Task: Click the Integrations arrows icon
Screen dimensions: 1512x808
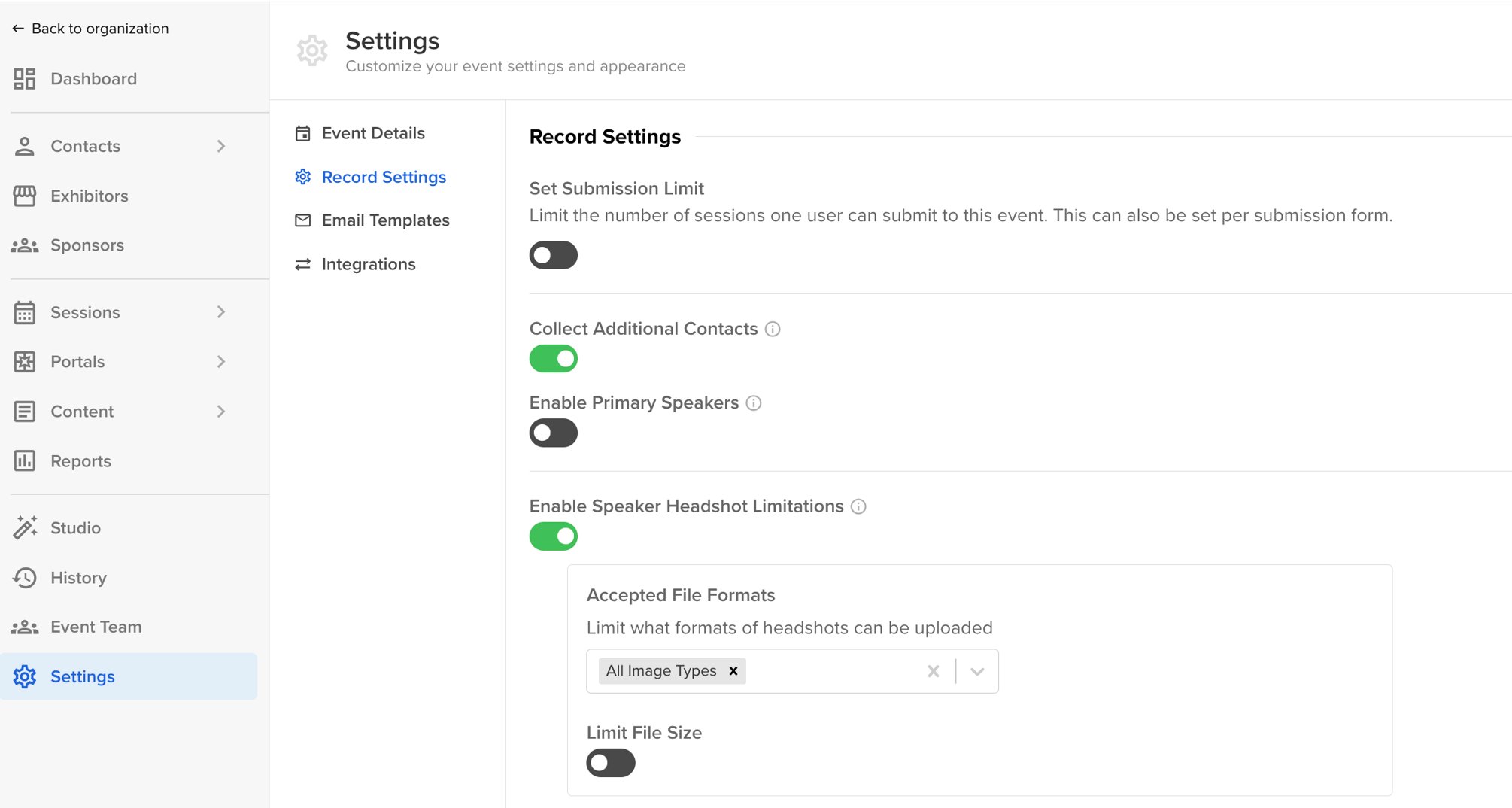Action: click(x=303, y=264)
